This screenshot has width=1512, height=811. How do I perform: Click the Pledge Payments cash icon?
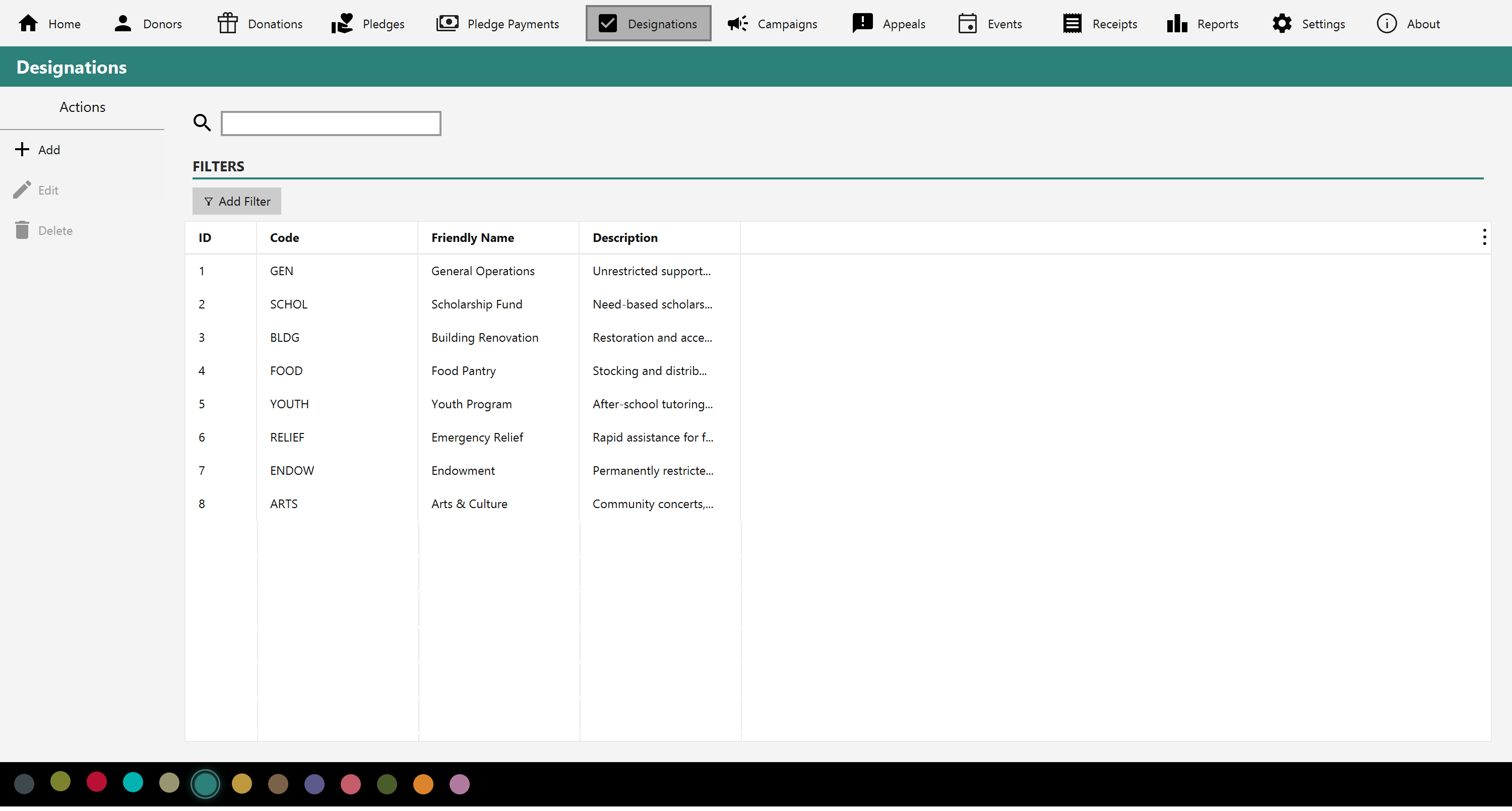pos(447,24)
